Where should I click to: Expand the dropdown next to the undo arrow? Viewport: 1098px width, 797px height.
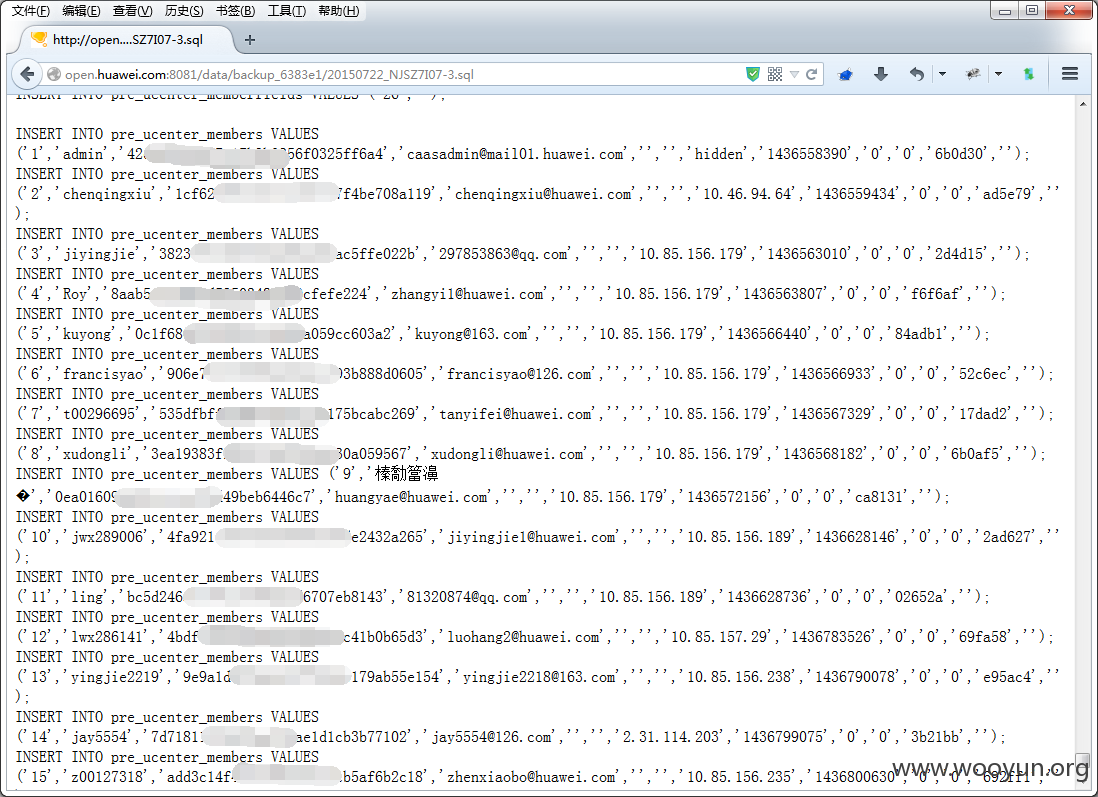[x=943, y=74]
